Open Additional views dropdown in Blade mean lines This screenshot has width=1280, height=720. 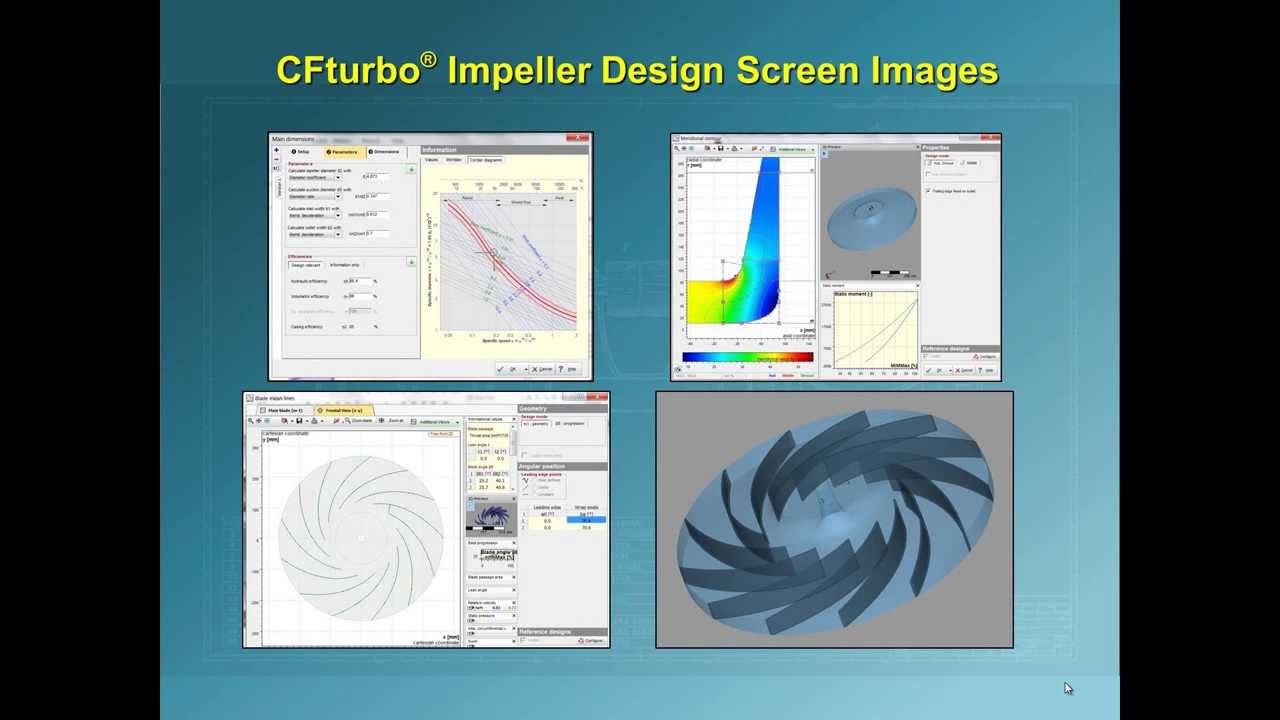(x=434, y=422)
